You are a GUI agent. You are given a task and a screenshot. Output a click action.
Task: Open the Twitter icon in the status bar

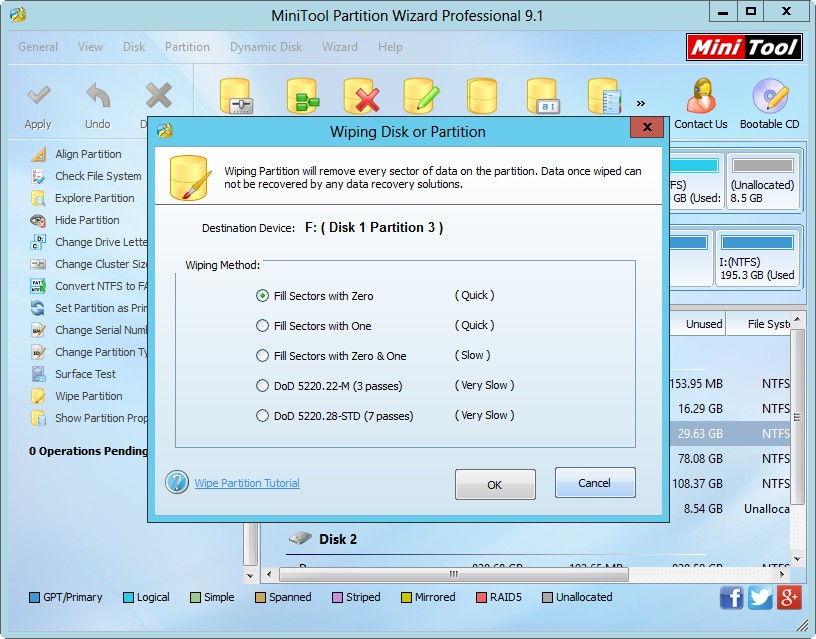[760, 597]
